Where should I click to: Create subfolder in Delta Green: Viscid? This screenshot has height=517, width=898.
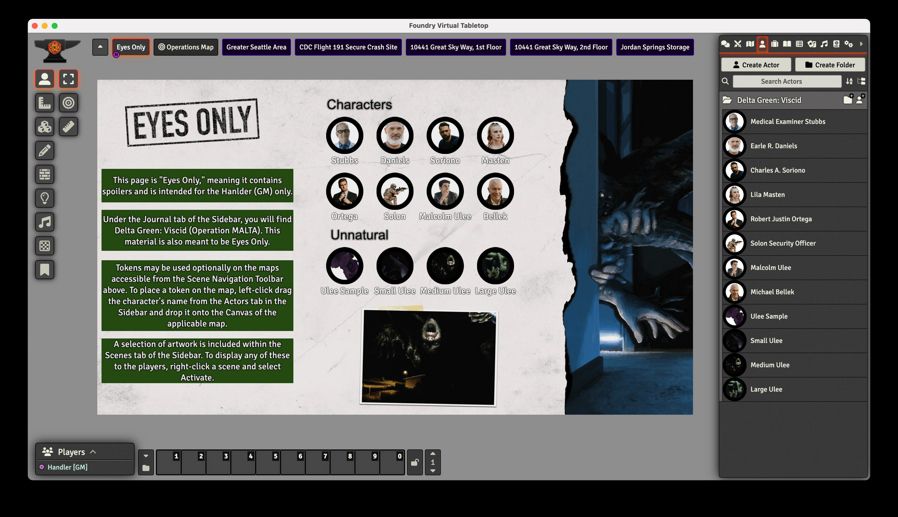[848, 100]
